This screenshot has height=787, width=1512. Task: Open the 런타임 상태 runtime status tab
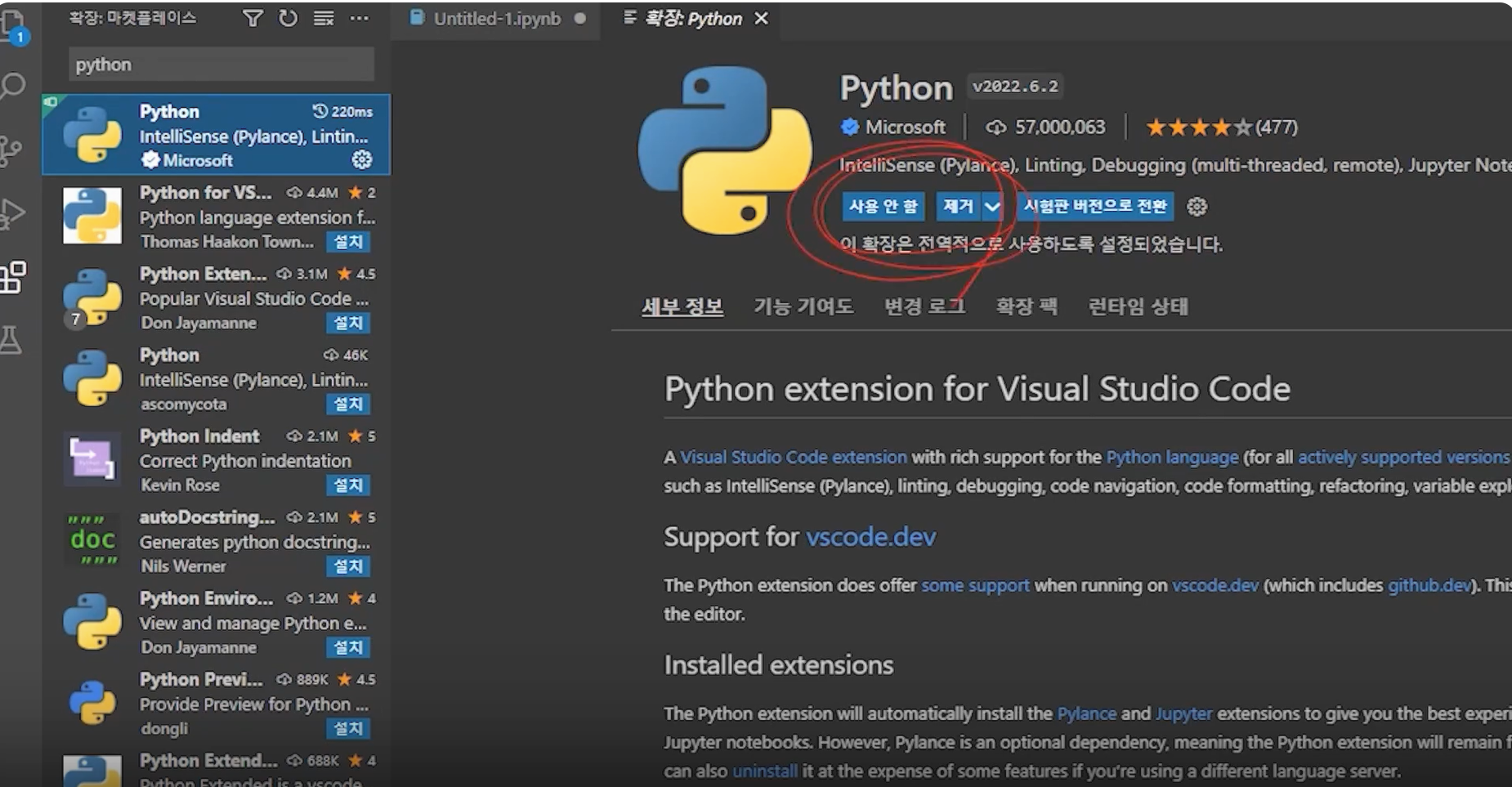1138,306
